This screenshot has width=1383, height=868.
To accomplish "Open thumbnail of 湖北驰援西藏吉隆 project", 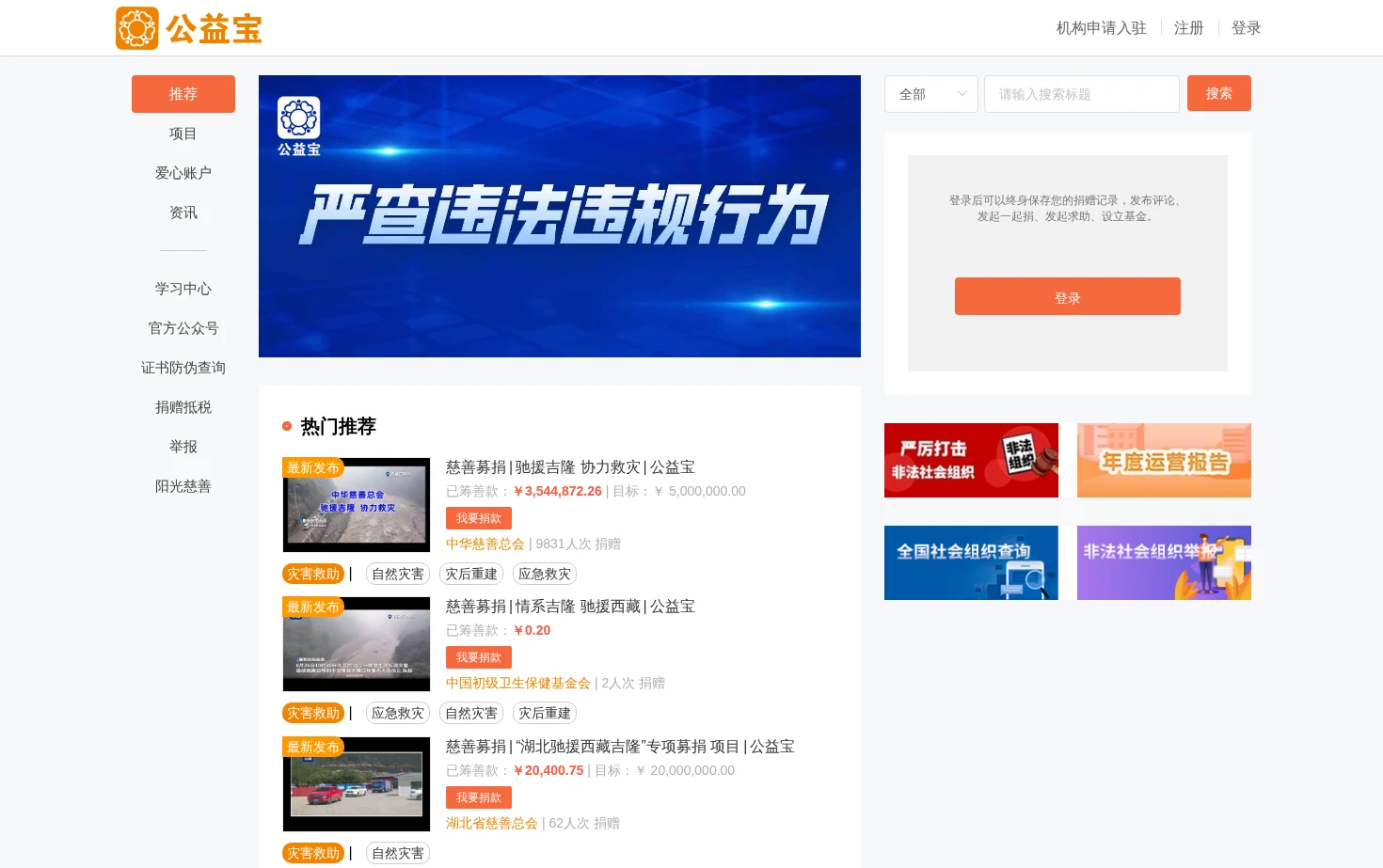I will [x=357, y=784].
